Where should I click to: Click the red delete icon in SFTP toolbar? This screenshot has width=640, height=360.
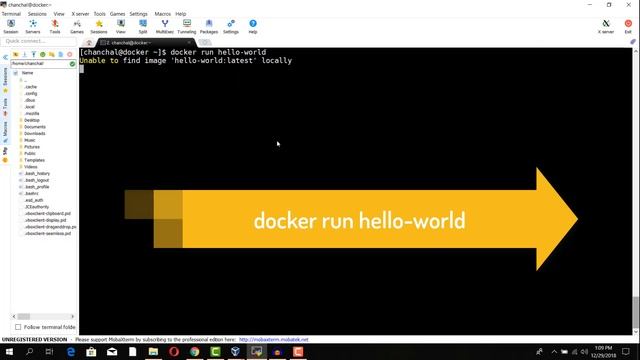(70, 54)
